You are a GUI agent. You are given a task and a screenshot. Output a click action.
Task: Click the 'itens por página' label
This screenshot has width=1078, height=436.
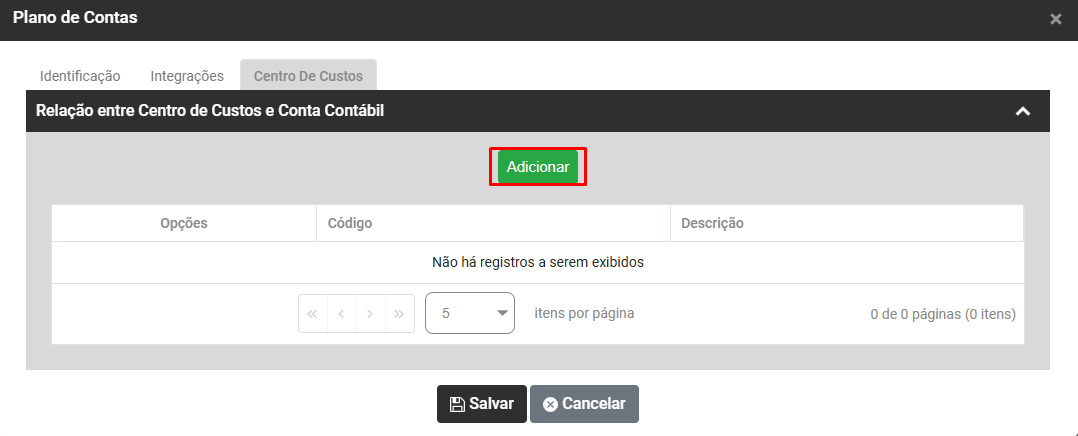click(584, 313)
